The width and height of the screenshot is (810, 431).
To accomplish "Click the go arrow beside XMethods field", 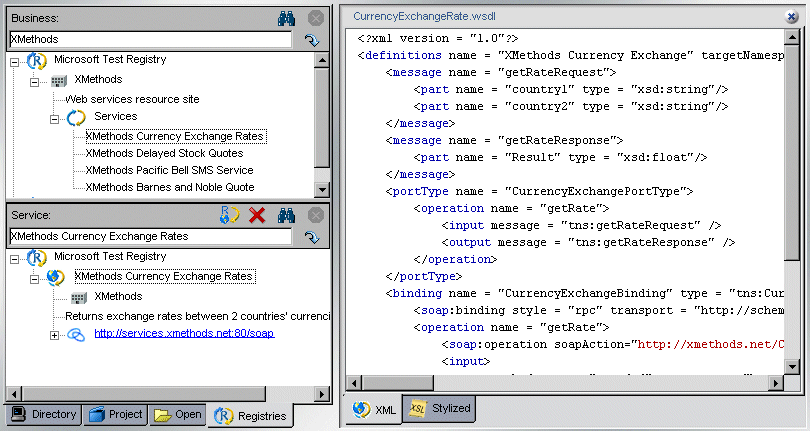I will point(311,40).
